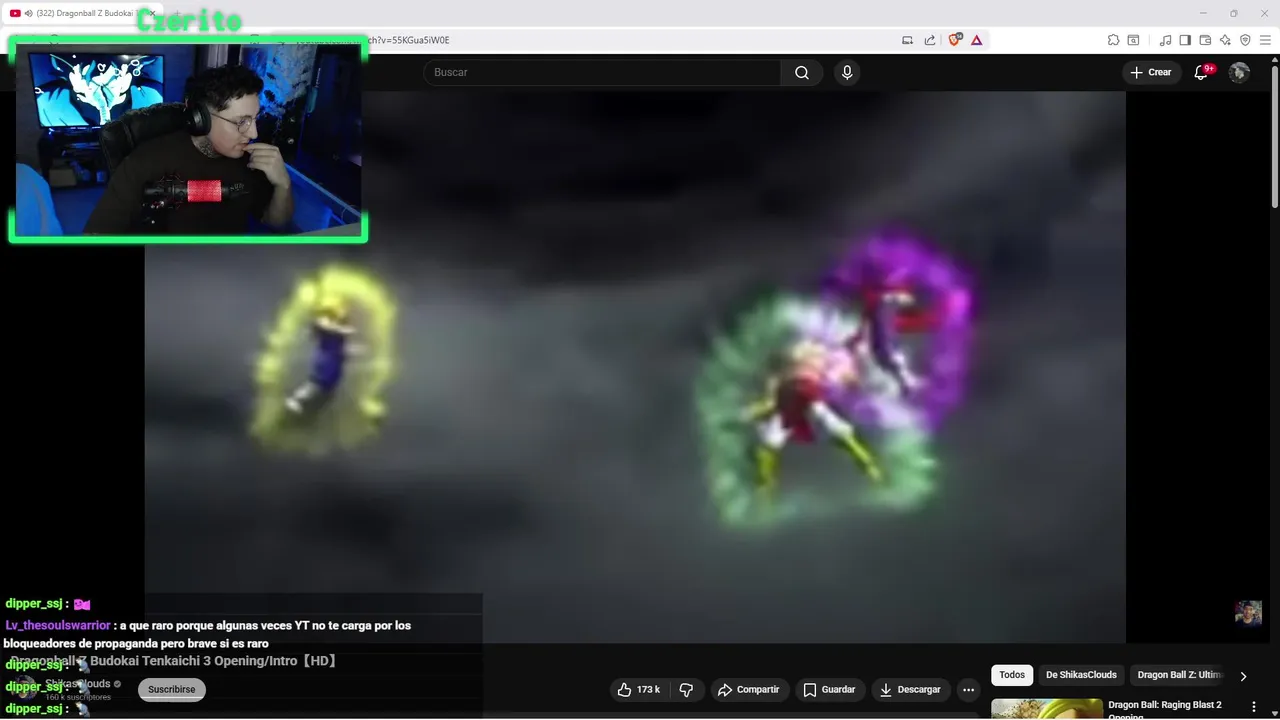Open YouTube notifications bell
This screenshot has width=1280, height=720.
coord(1202,72)
